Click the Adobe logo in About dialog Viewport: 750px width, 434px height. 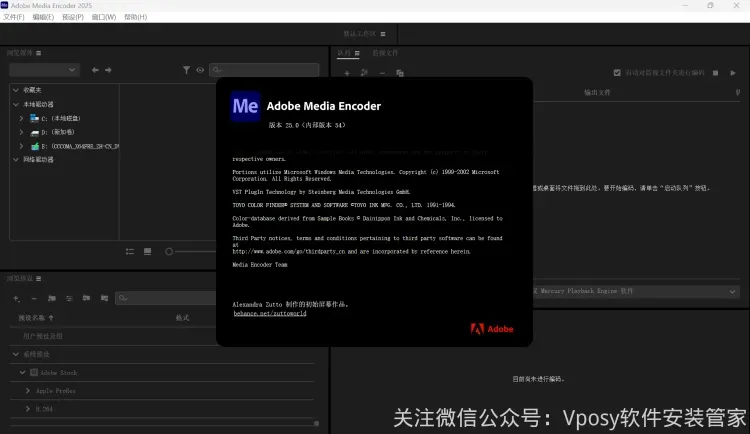[492, 329]
